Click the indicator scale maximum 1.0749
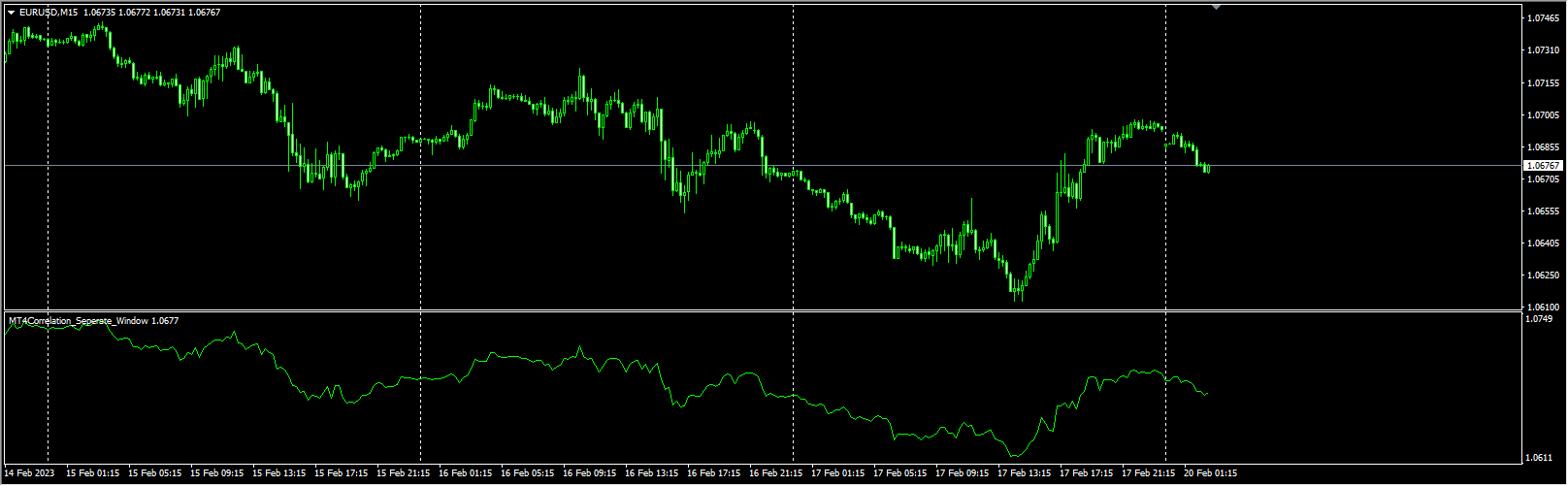The width and height of the screenshot is (1568, 486). (x=1540, y=319)
